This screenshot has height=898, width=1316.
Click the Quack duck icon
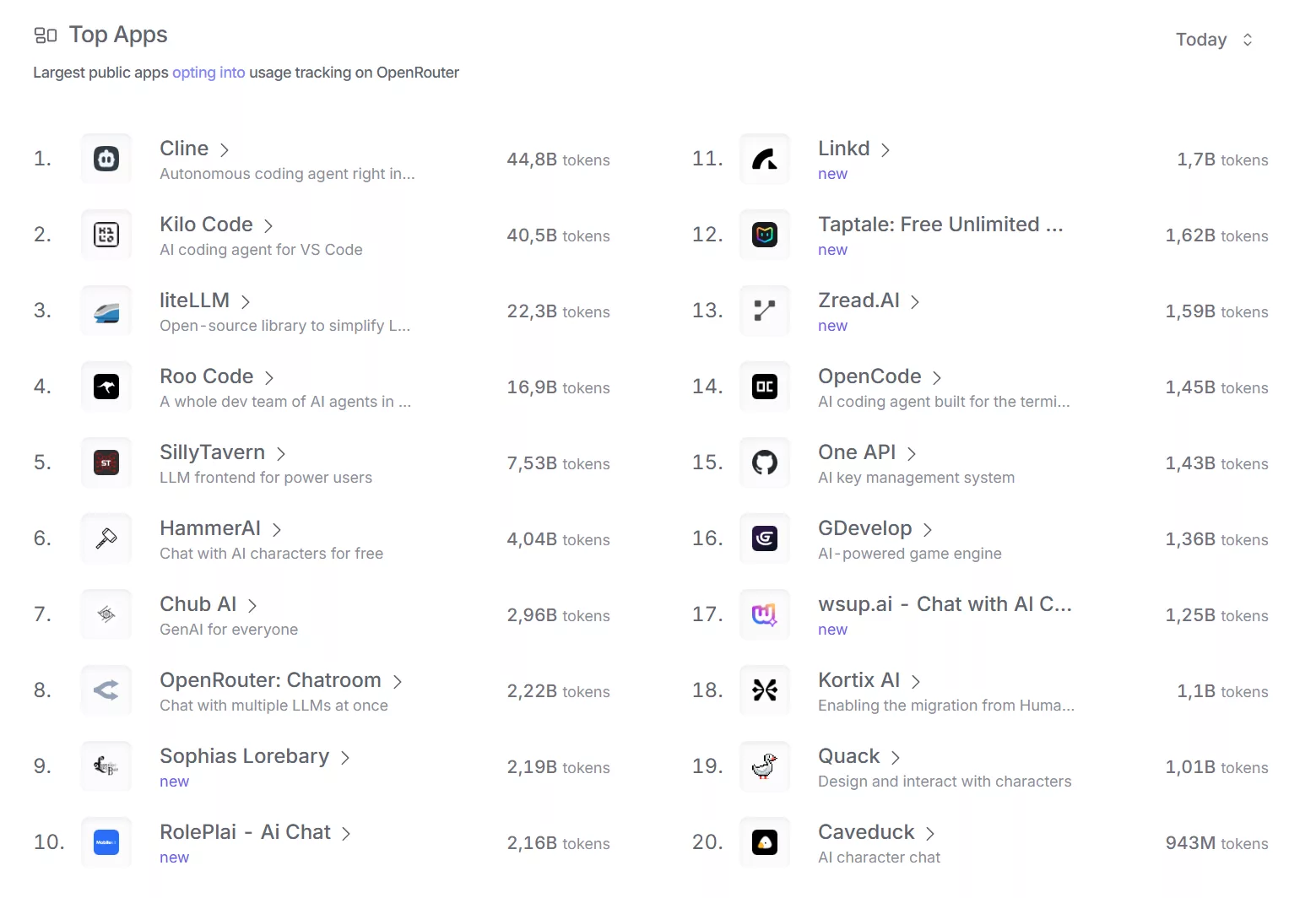point(765,766)
